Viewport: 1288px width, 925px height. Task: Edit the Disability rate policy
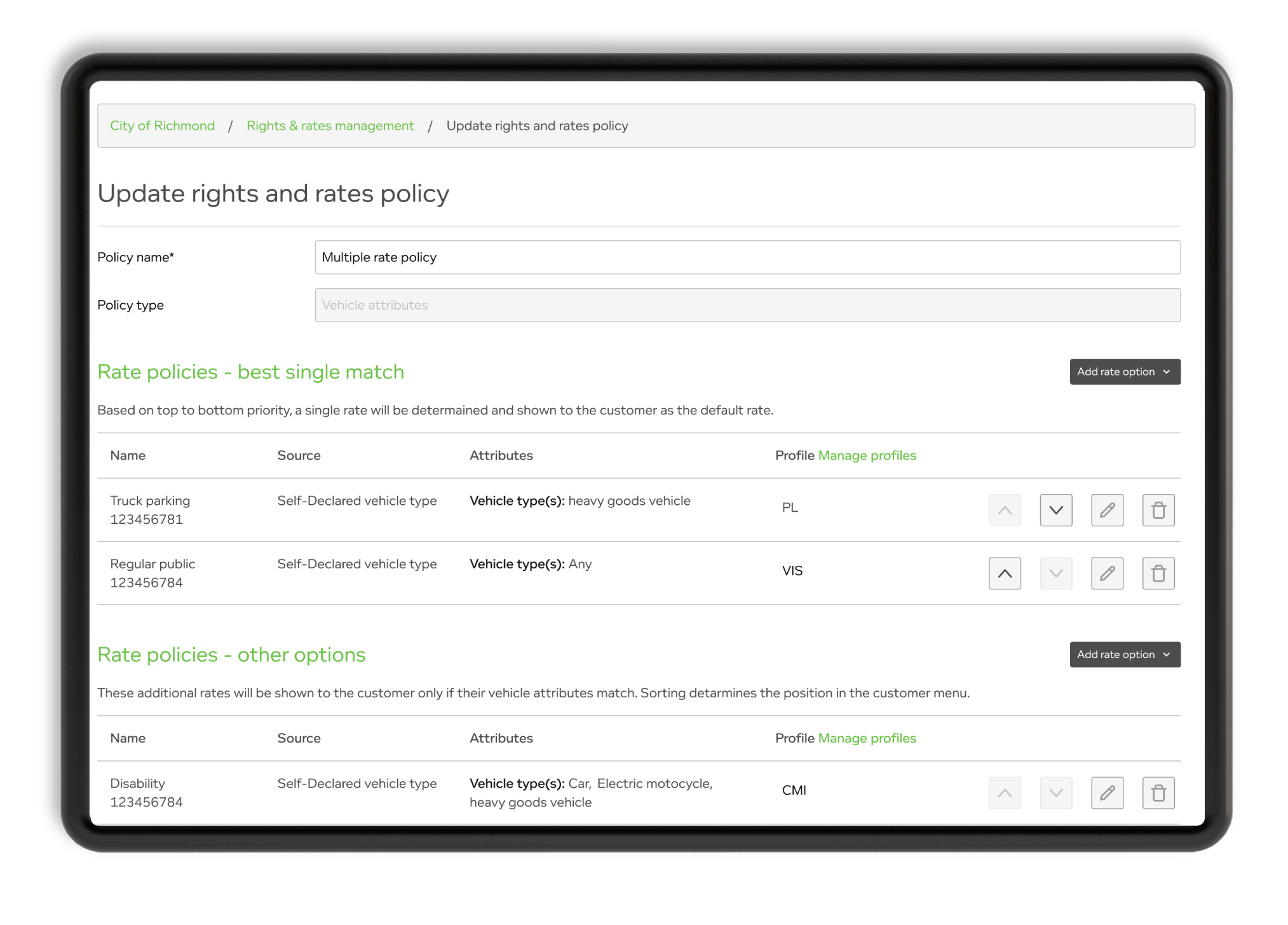(1107, 793)
